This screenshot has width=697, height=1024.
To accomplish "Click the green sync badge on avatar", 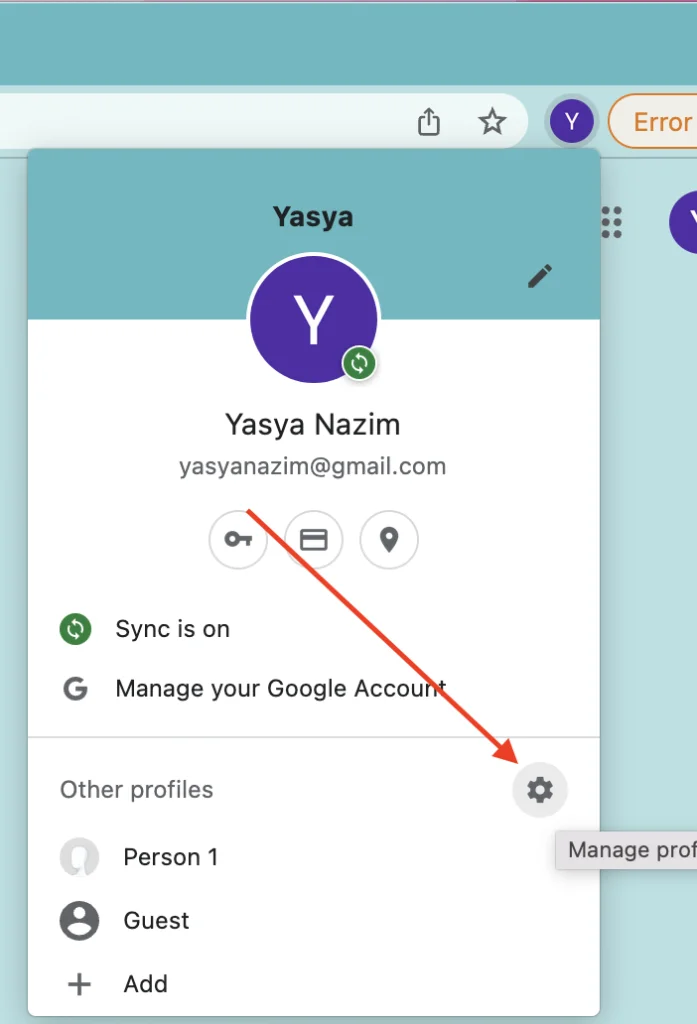I will pyautogui.click(x=359, y=363).
